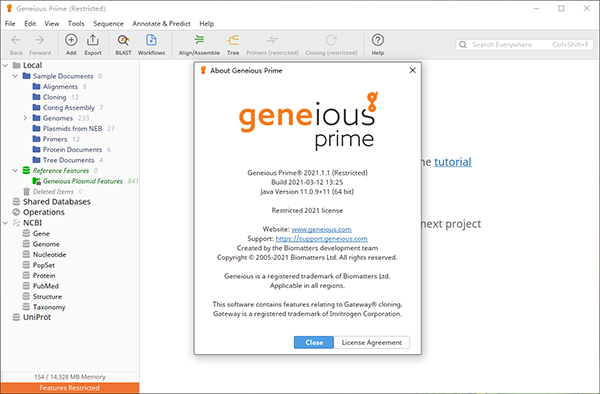Click the Export toolbar icon
The image size is (600, 394).
[93, 40]
